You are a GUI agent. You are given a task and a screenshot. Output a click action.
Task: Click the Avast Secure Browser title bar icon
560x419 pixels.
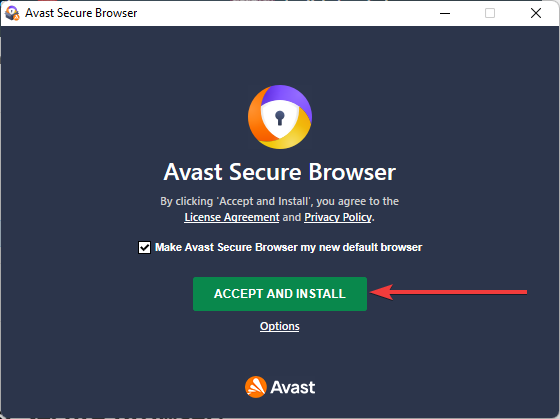tap(12, 13)
